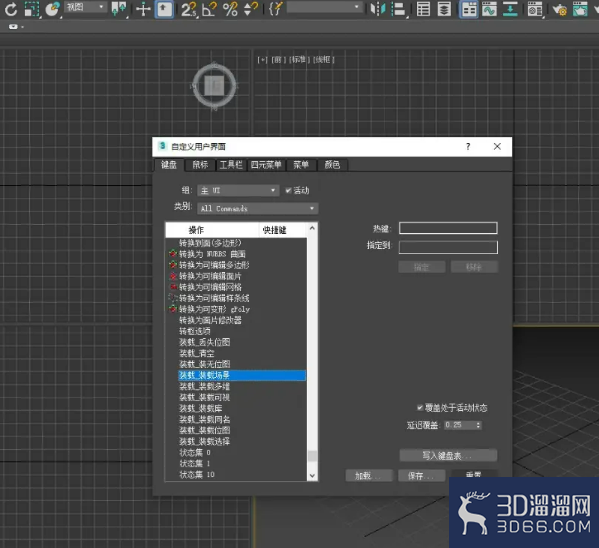Toggle the Ribbon display icon
Screen dimensions: 599x548
(468, 9)
